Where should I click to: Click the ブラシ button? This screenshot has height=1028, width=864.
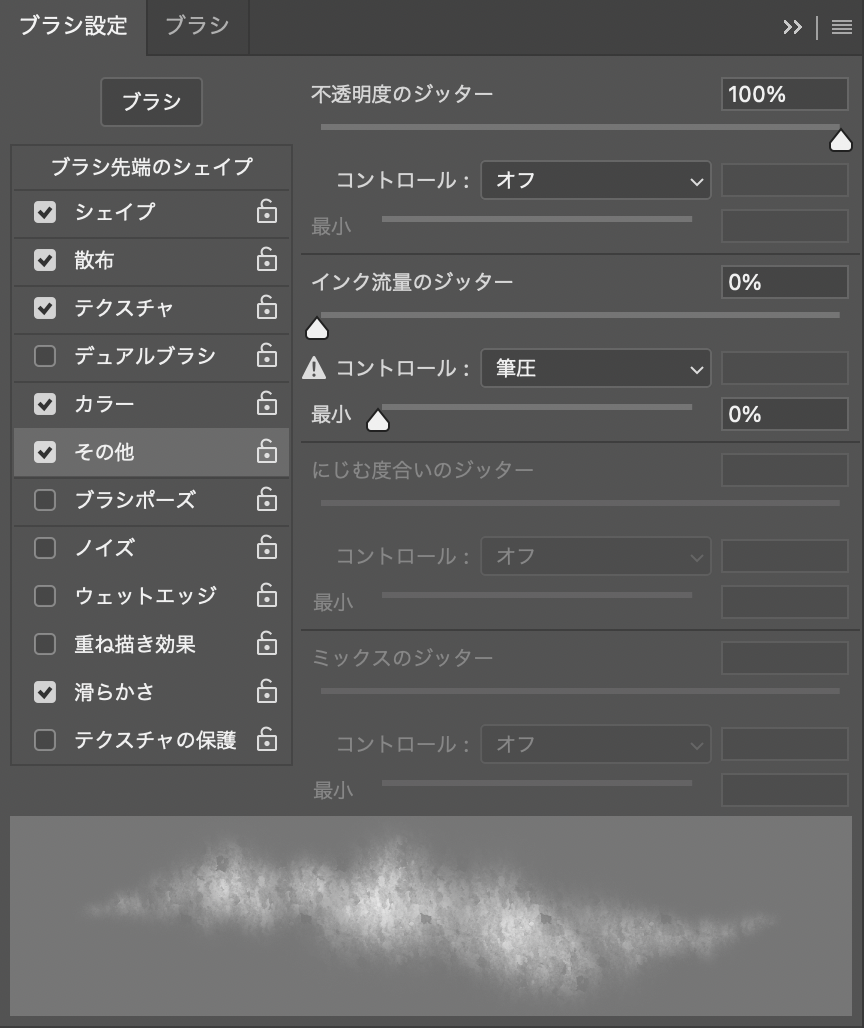click(151, 102)
